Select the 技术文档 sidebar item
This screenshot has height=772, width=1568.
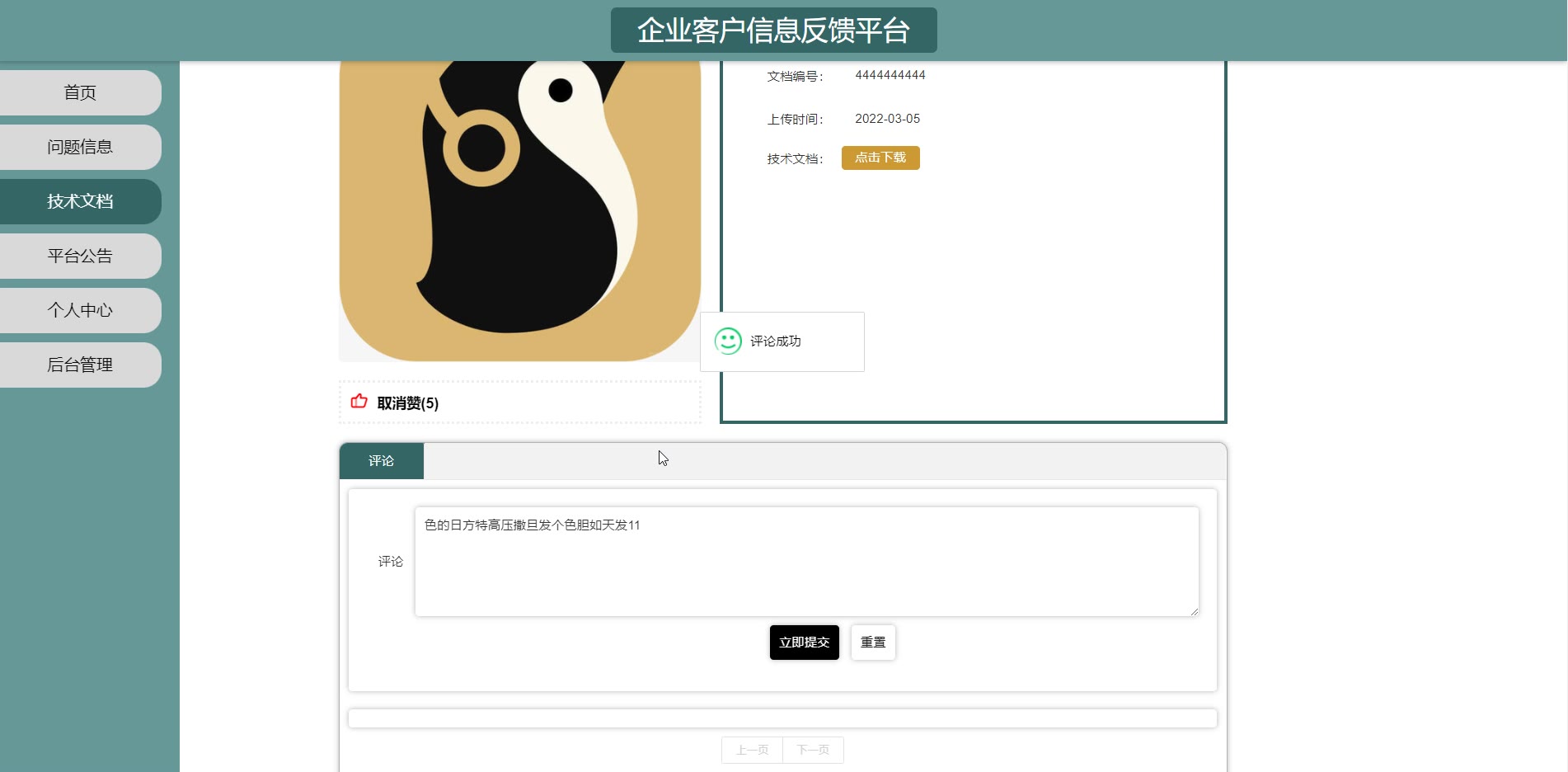80,201
